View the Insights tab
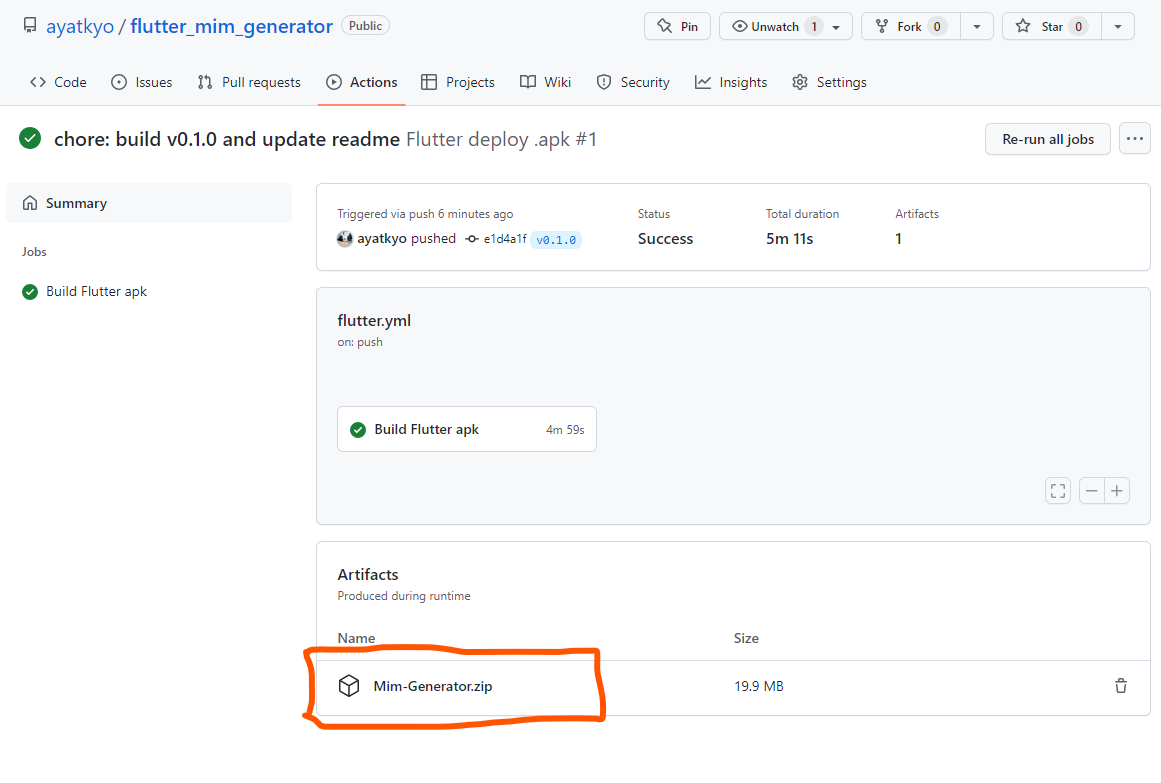Screen dimensions: 1161x783 (731, 82)
